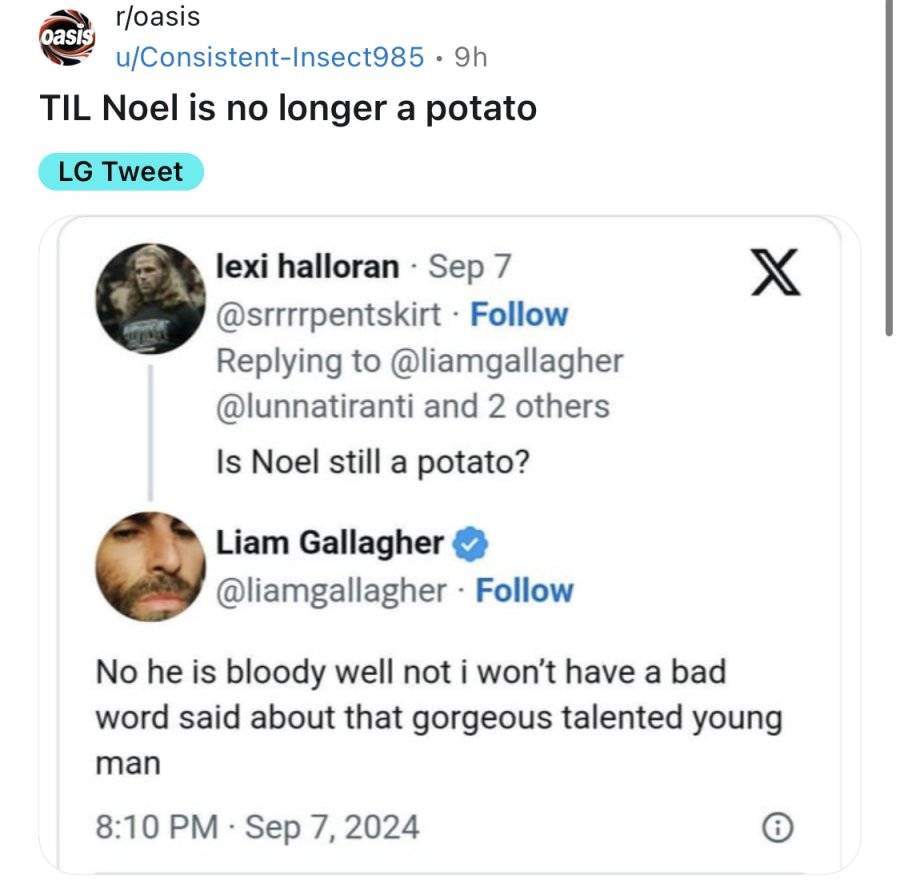Click the @lunnatiranti mention

tap(315, 406)
